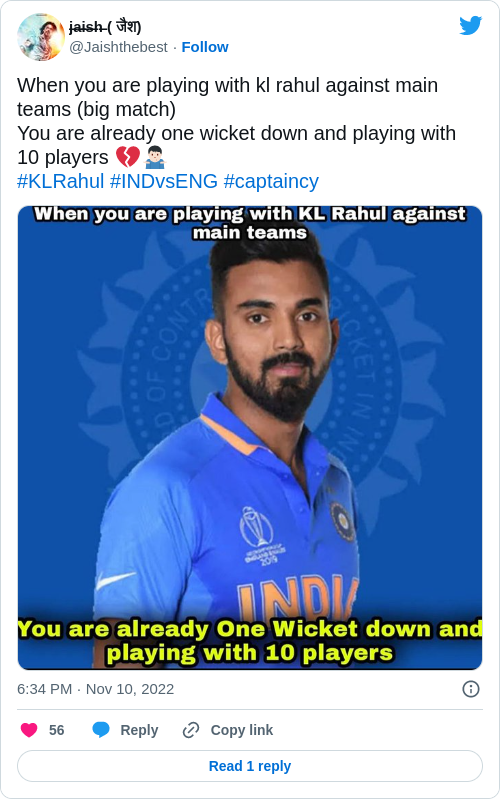Click the Reply label
Screen dimensions: 500x799
(139, 730)
